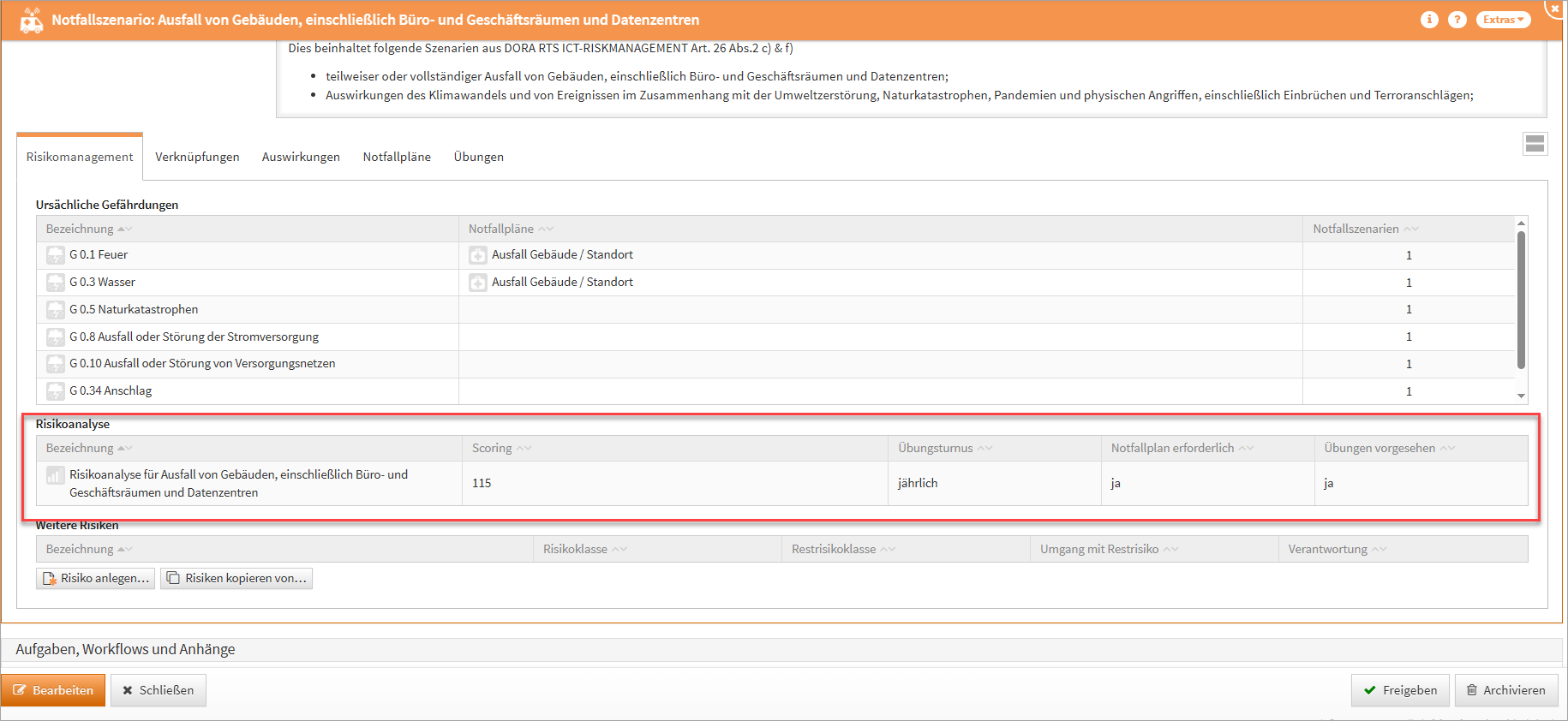The height and width of the screenshot is (721, 1568).
Task: Open help via the question mark icon
Action: 1457,20
